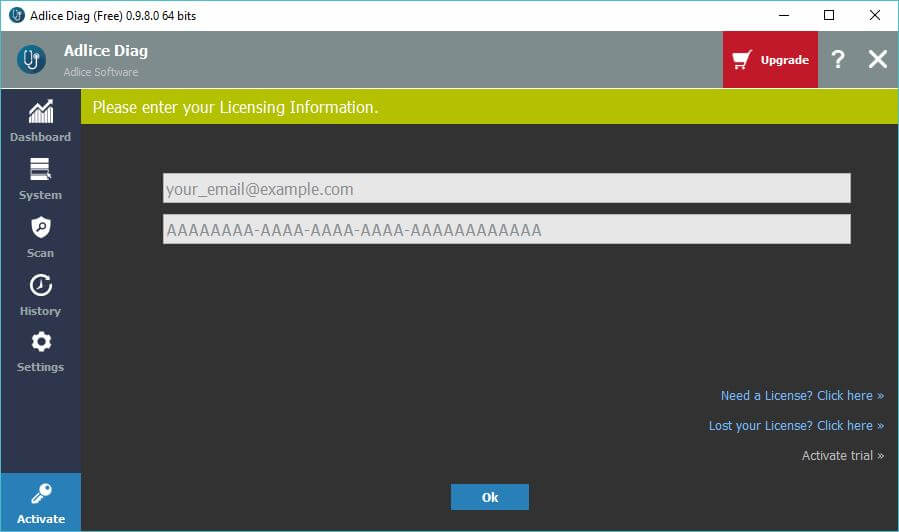Maximize the Adlice Diag window

click(x=829, y=15)
